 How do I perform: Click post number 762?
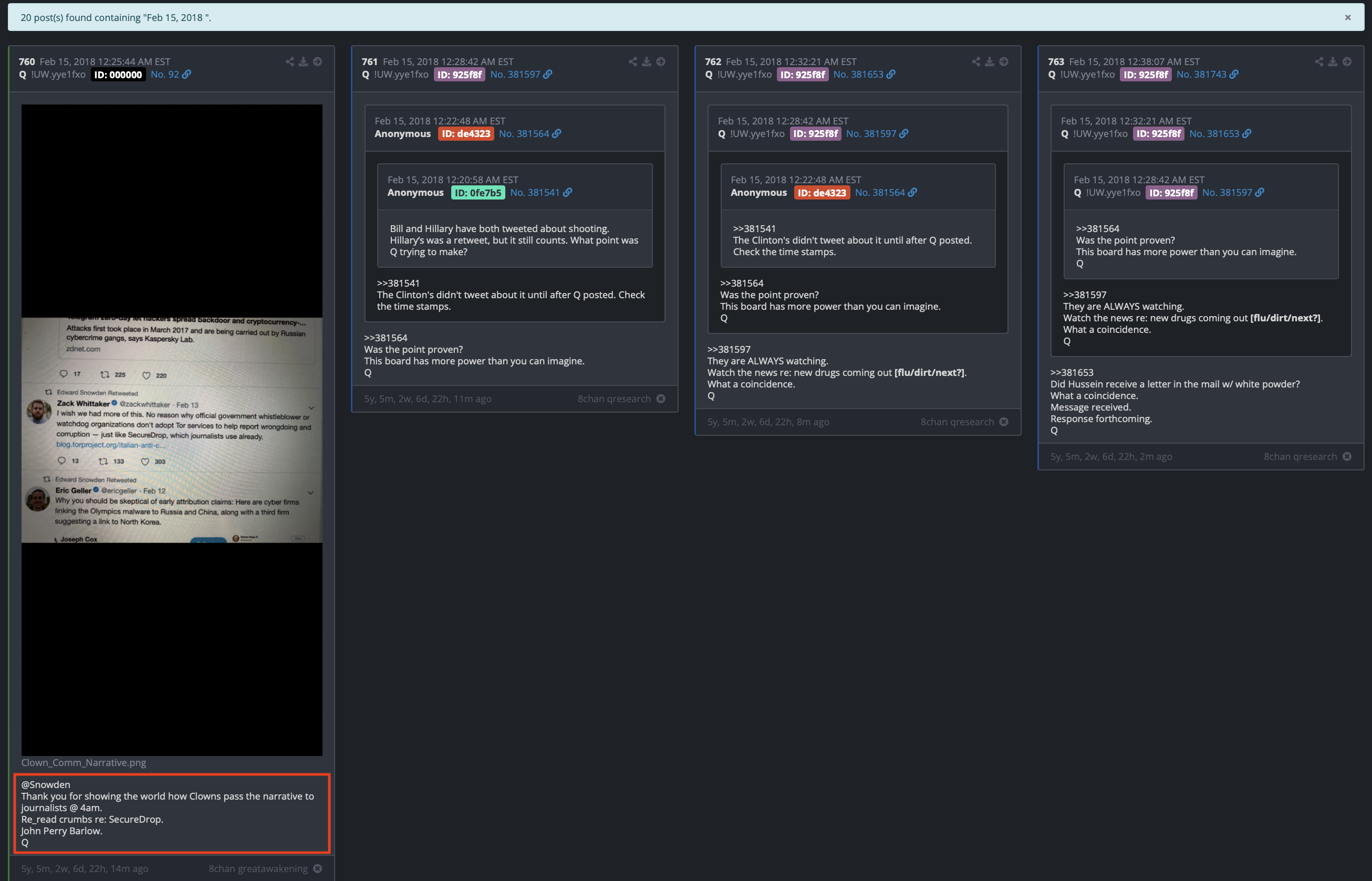713,62
